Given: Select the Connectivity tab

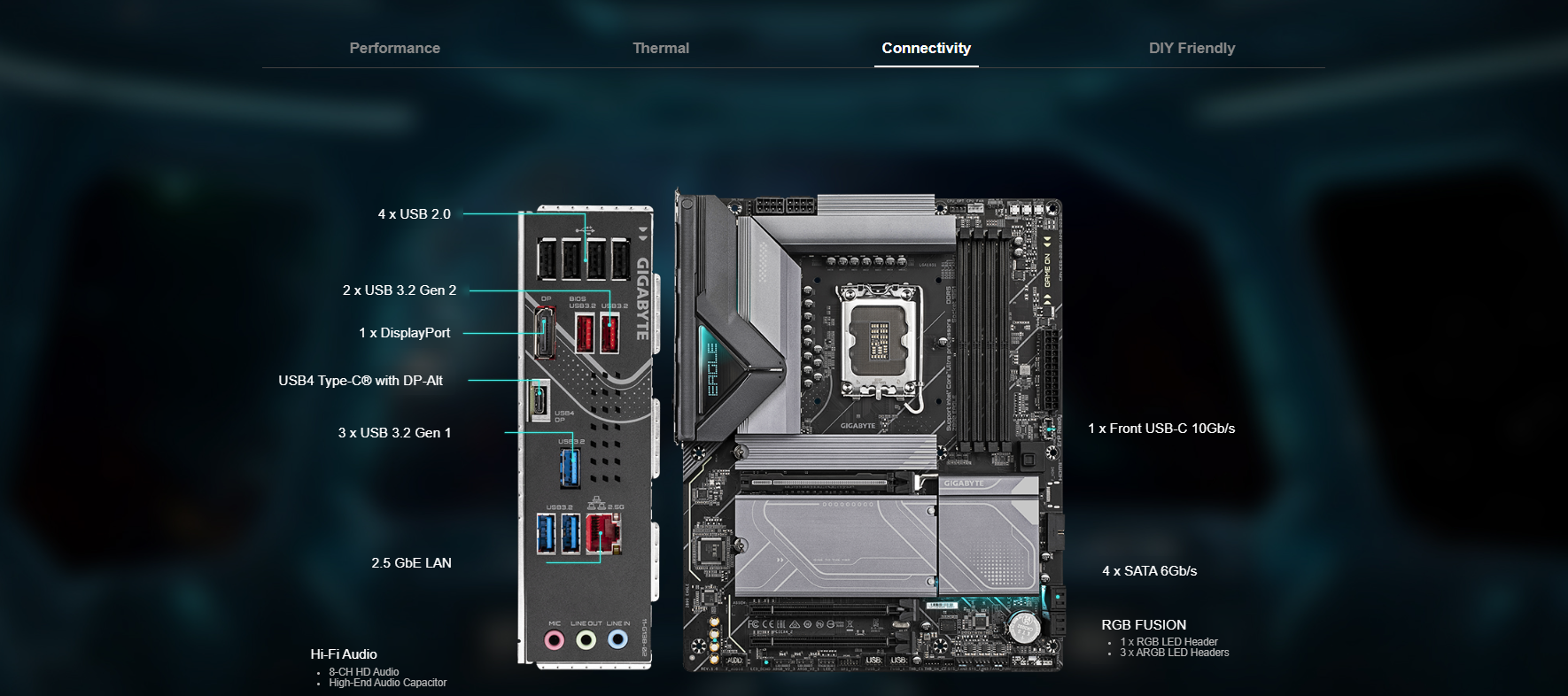Looking at the screenshot, I should [x=927, y=48].
